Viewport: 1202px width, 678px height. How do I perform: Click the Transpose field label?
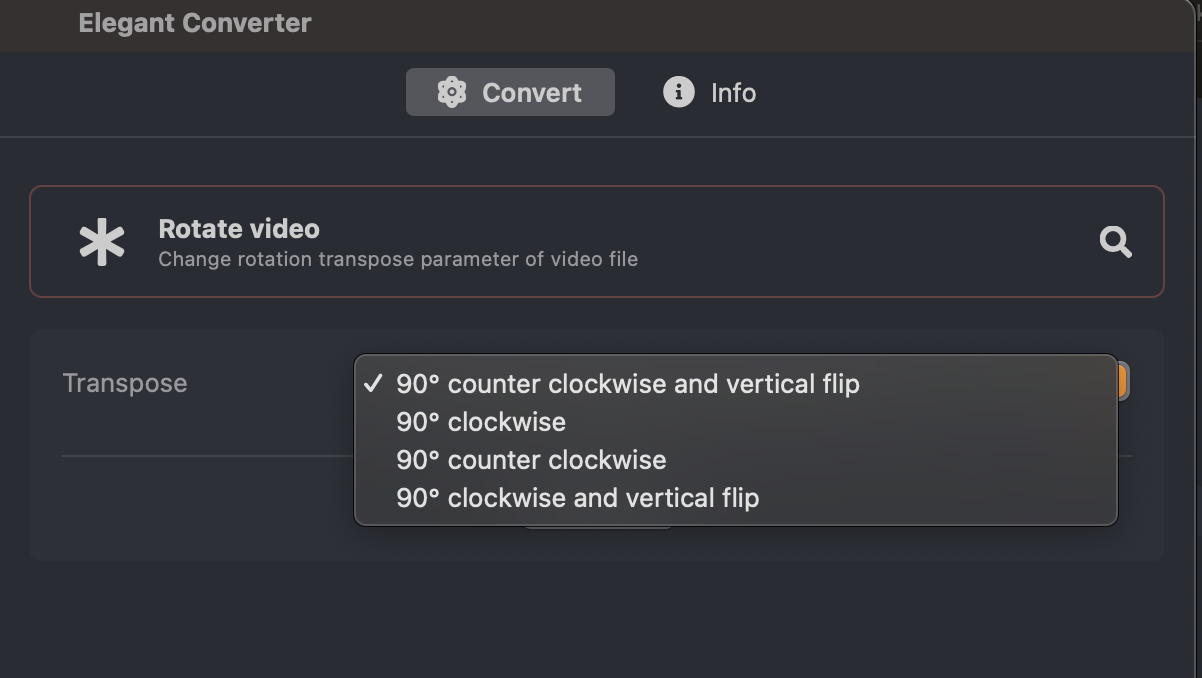125,383
